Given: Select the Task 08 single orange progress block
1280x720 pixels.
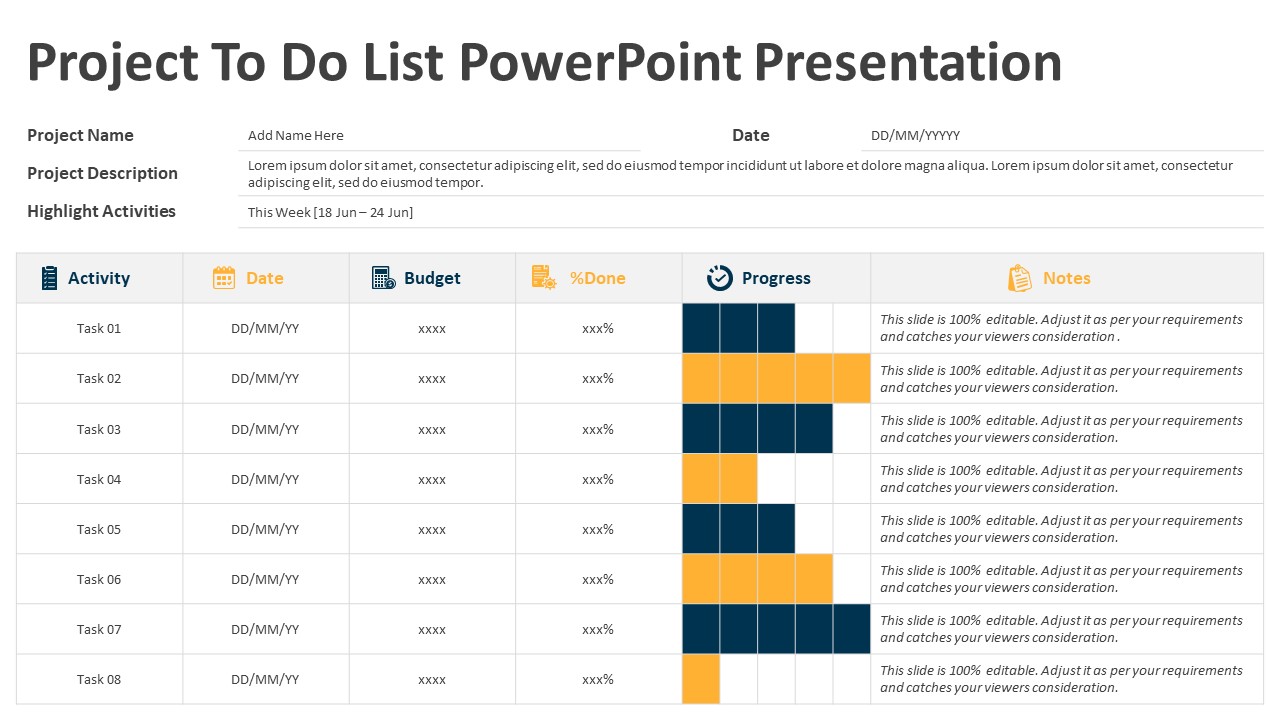Looking at the screenshot, I should [x=701, y=679].
